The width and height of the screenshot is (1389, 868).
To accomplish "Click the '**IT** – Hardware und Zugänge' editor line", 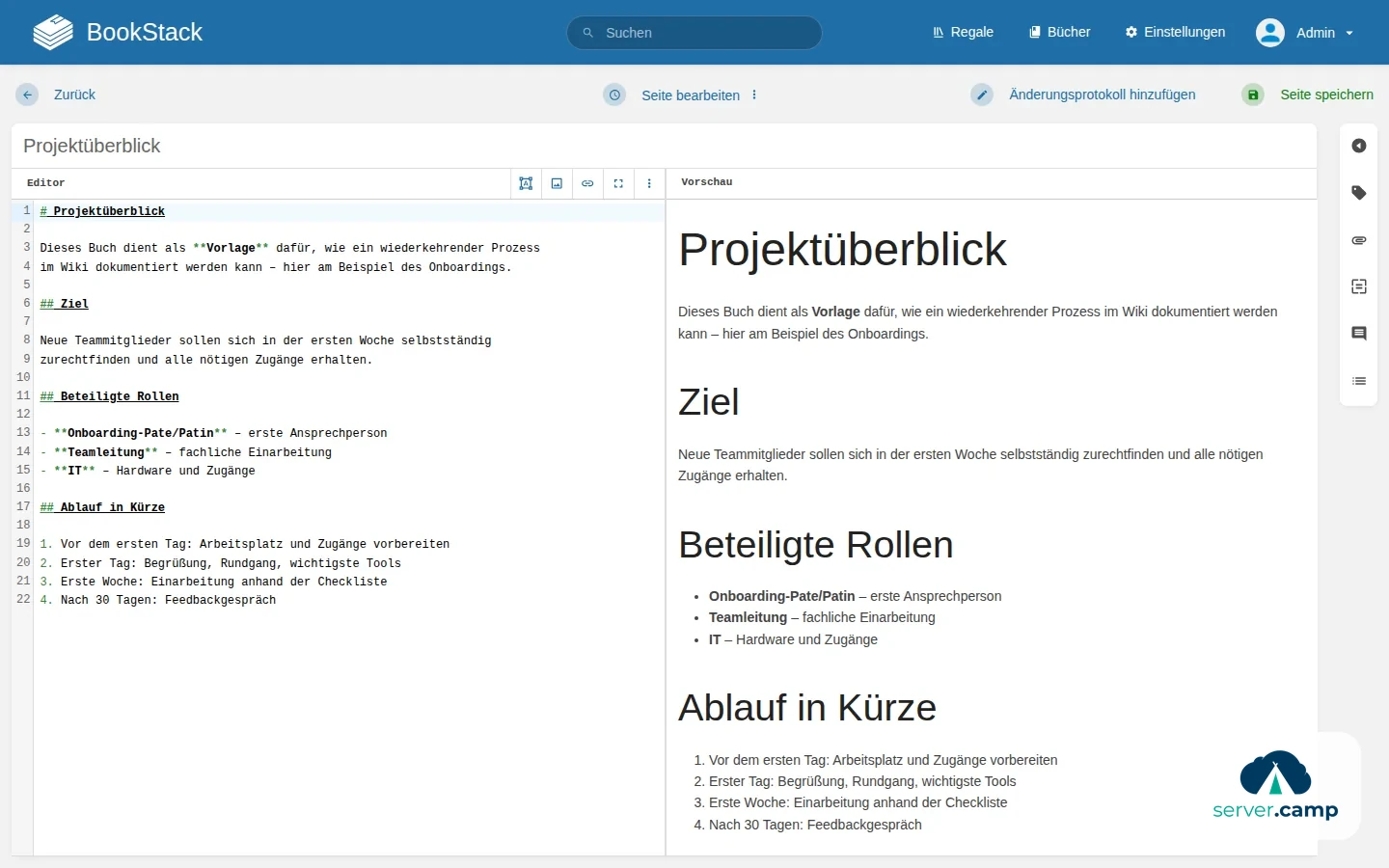I will point(148,471).
